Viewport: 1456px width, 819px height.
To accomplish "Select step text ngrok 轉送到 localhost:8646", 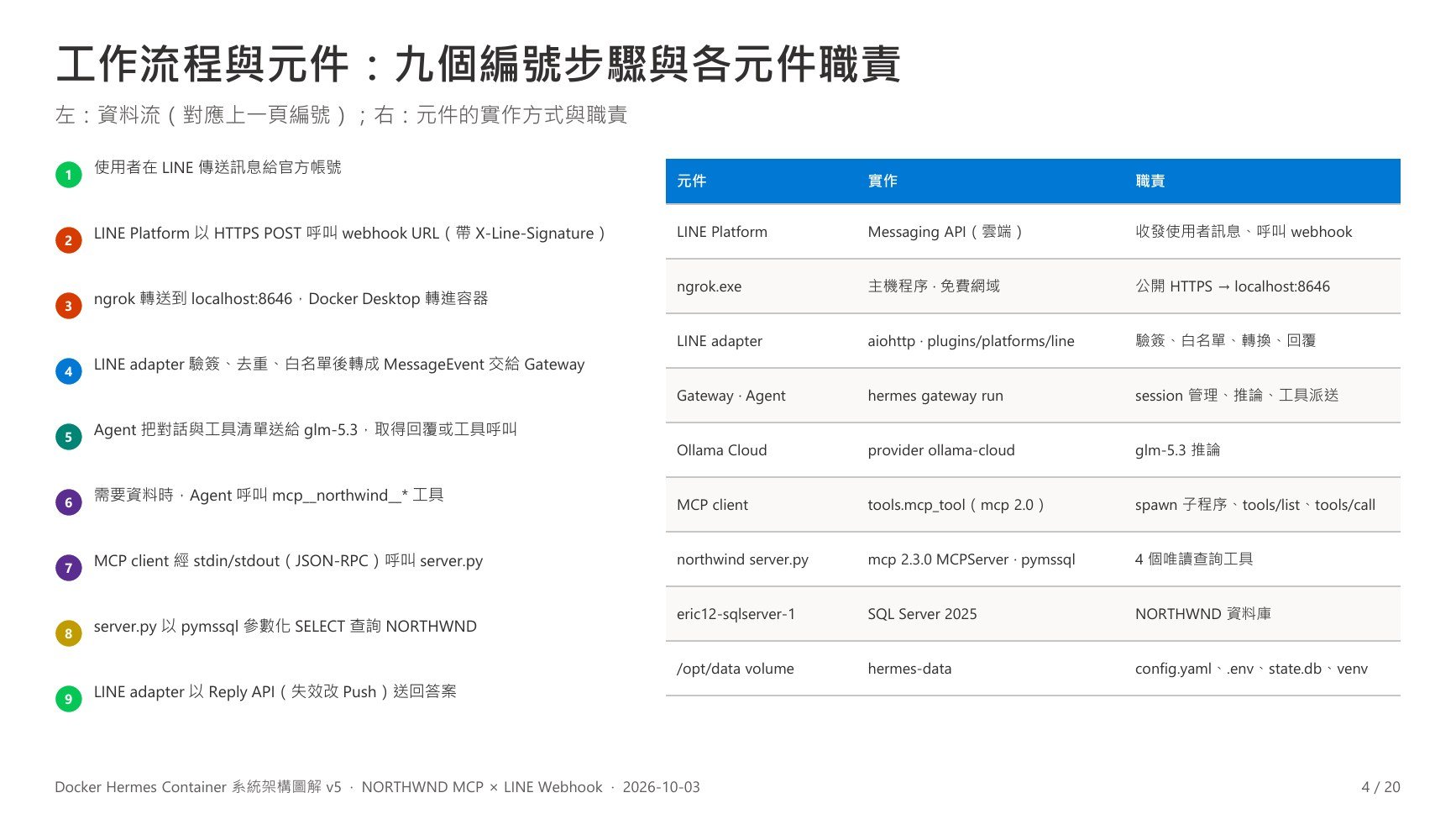I will [x=291, y=298].
